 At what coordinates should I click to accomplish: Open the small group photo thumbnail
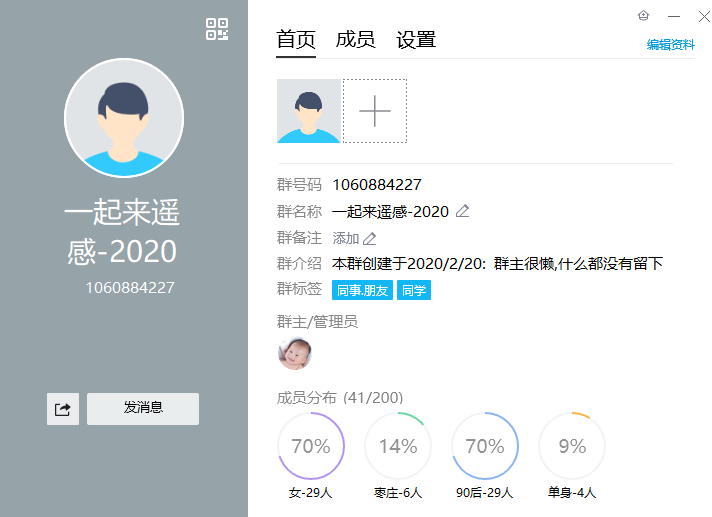(309, 111)
